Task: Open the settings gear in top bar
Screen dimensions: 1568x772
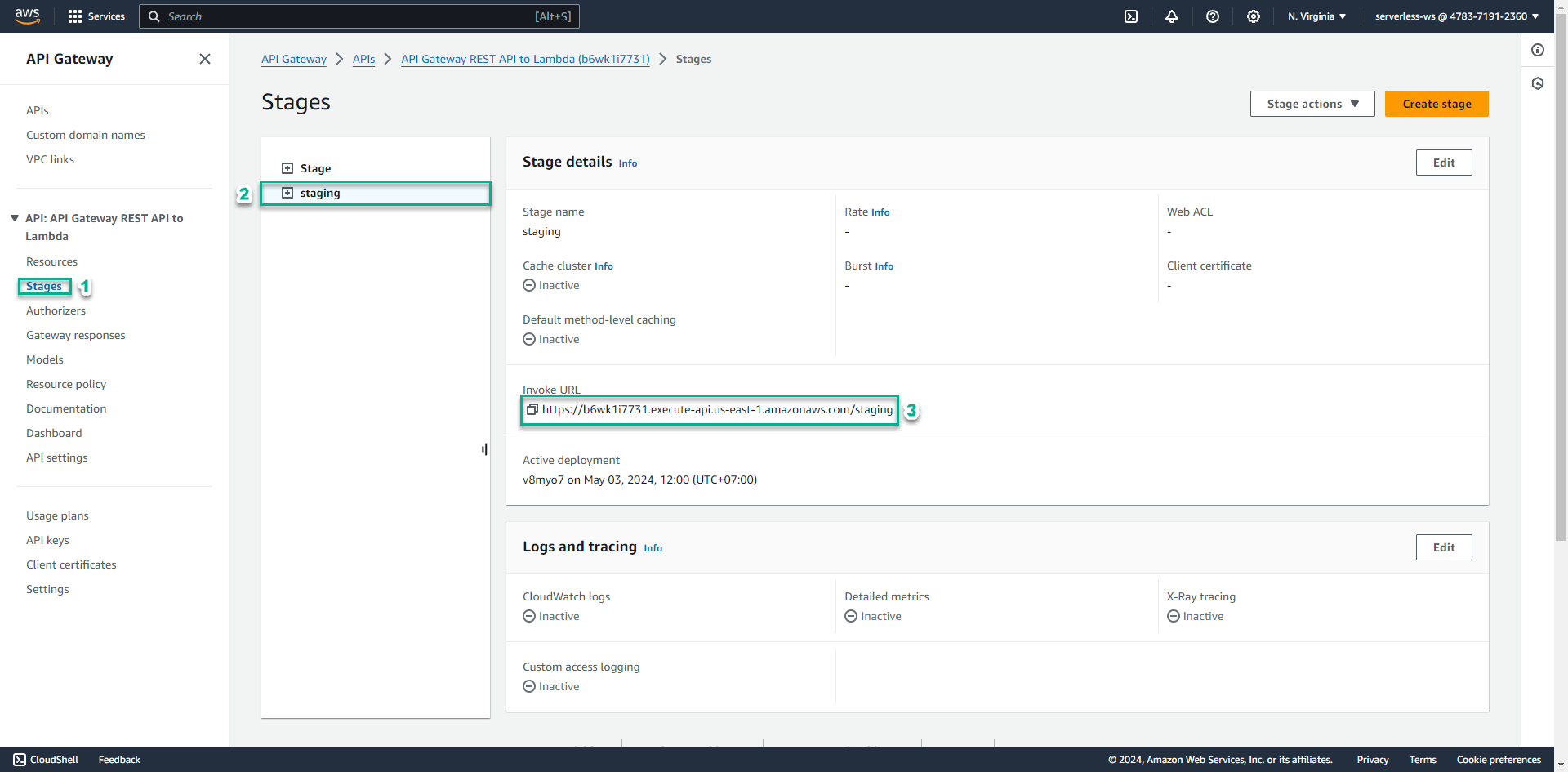Action: (1254, 16)
